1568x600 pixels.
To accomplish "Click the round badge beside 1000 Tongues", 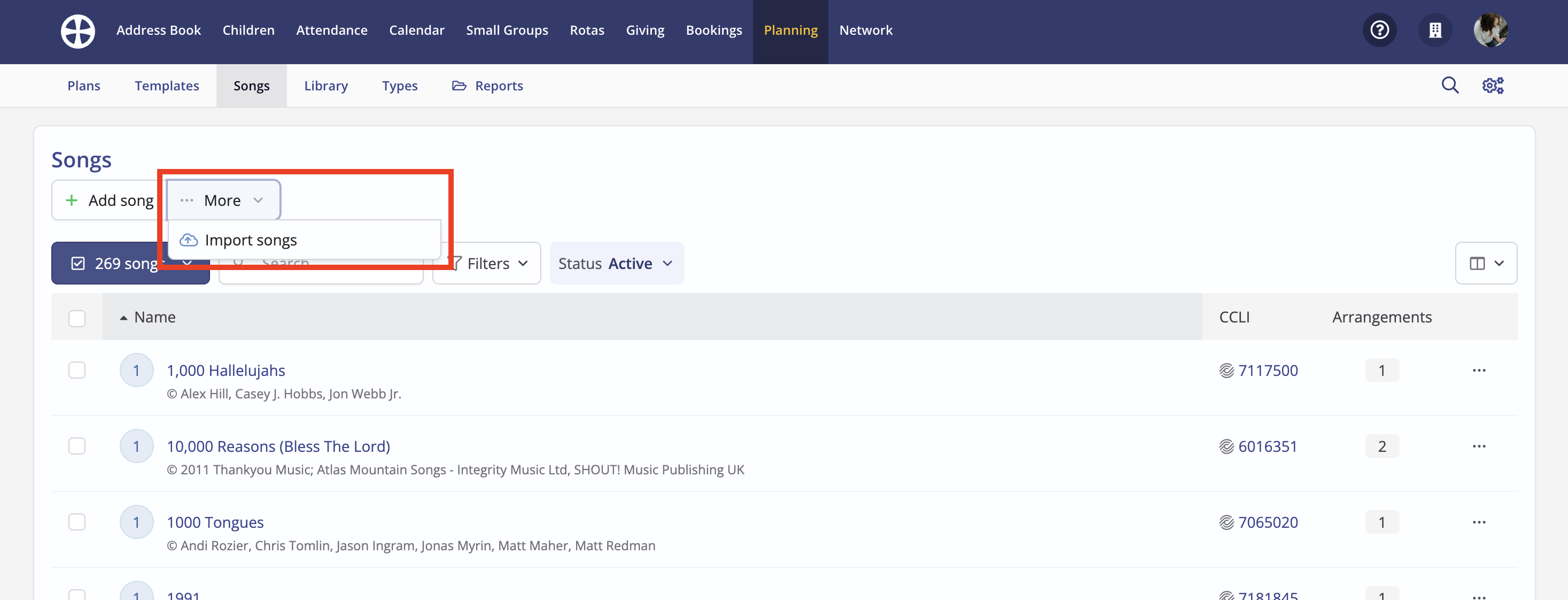I will coord(136,522).
